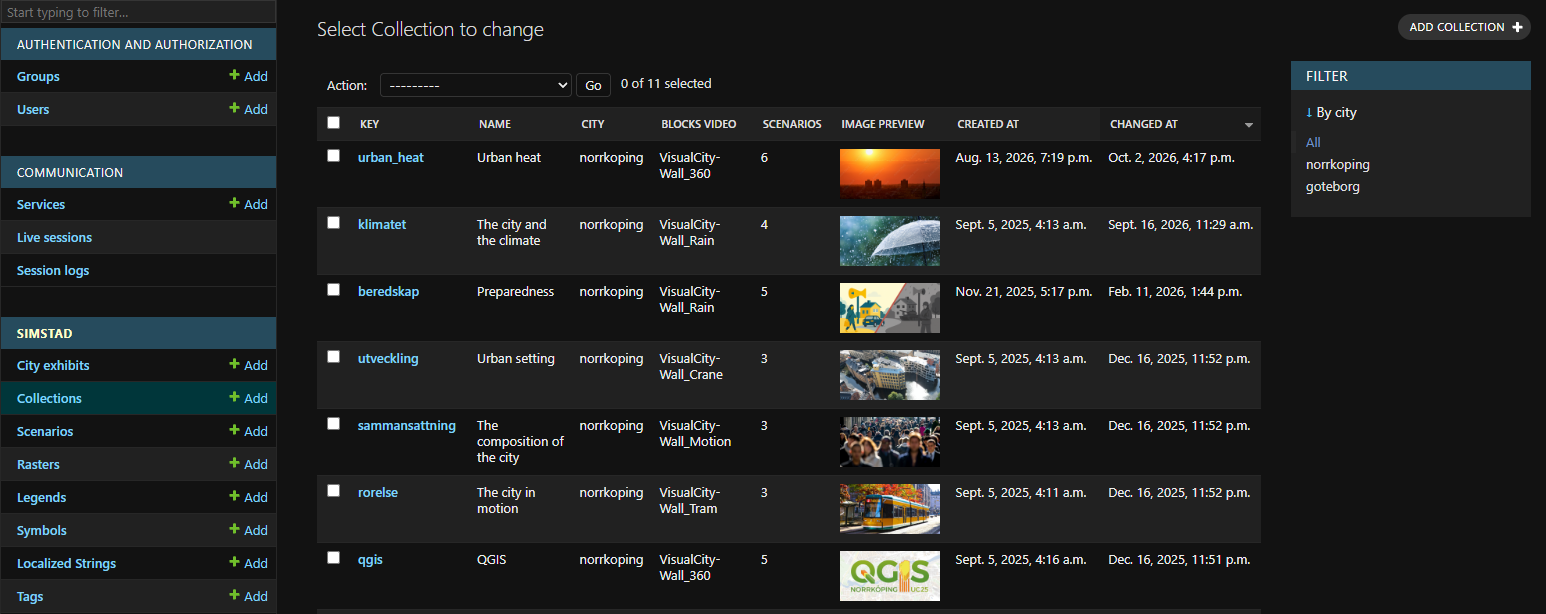
Task: Click the crowd of people thumbnail
Action: point(890,442)
